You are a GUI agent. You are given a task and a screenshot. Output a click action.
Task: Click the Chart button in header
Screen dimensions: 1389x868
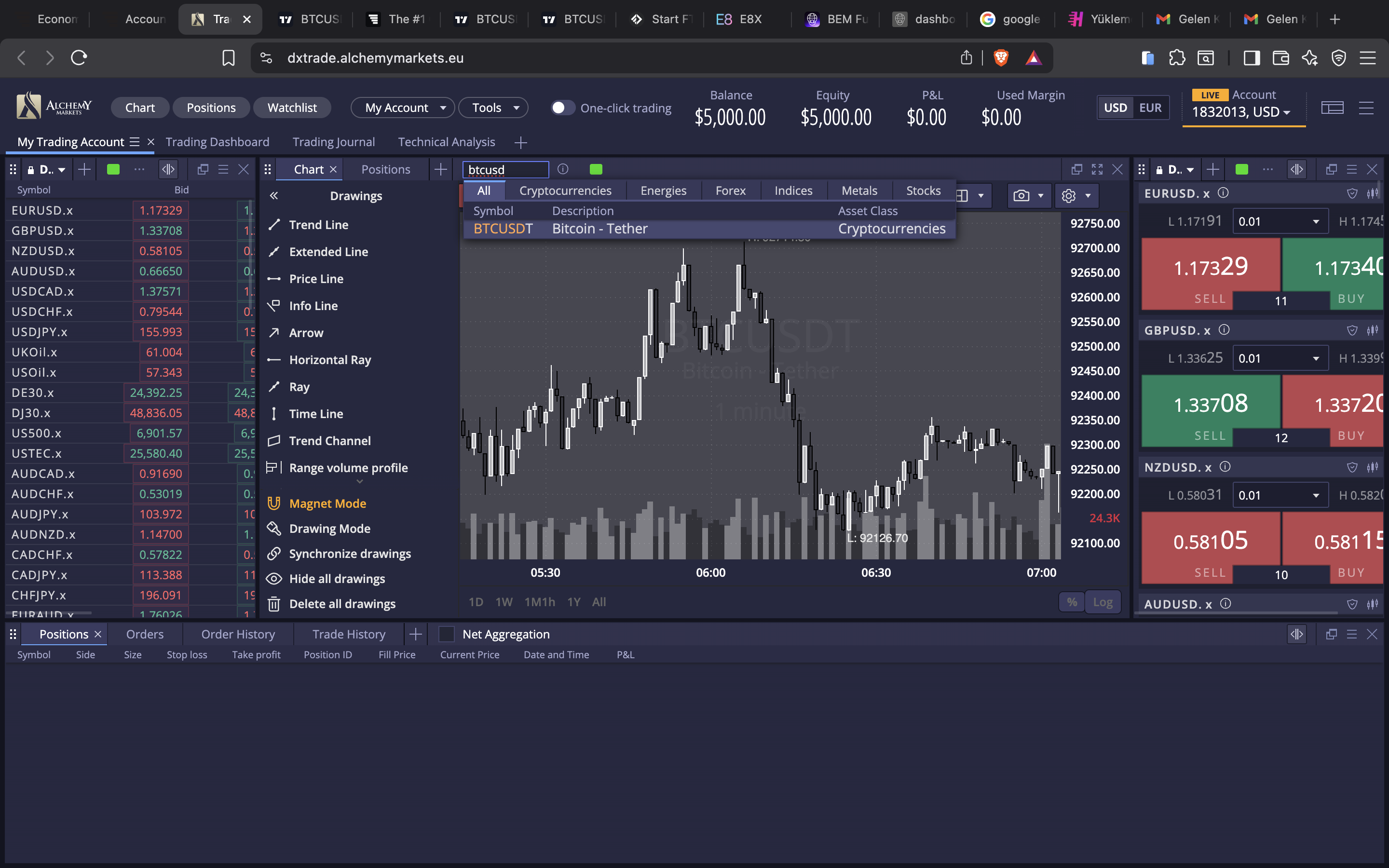click(140, 108)
